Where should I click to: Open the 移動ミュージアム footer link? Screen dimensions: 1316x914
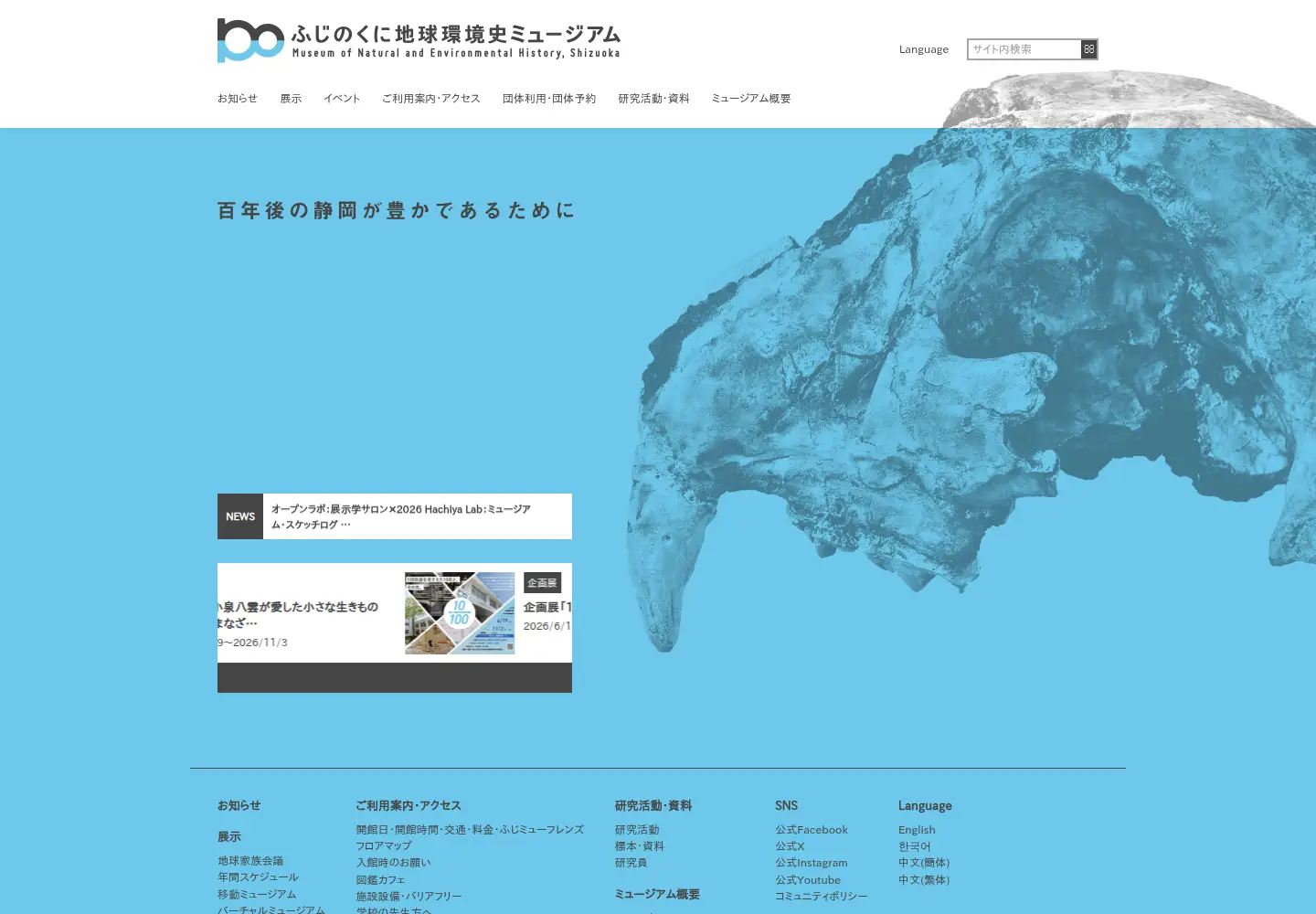click(x=257, y=894)
